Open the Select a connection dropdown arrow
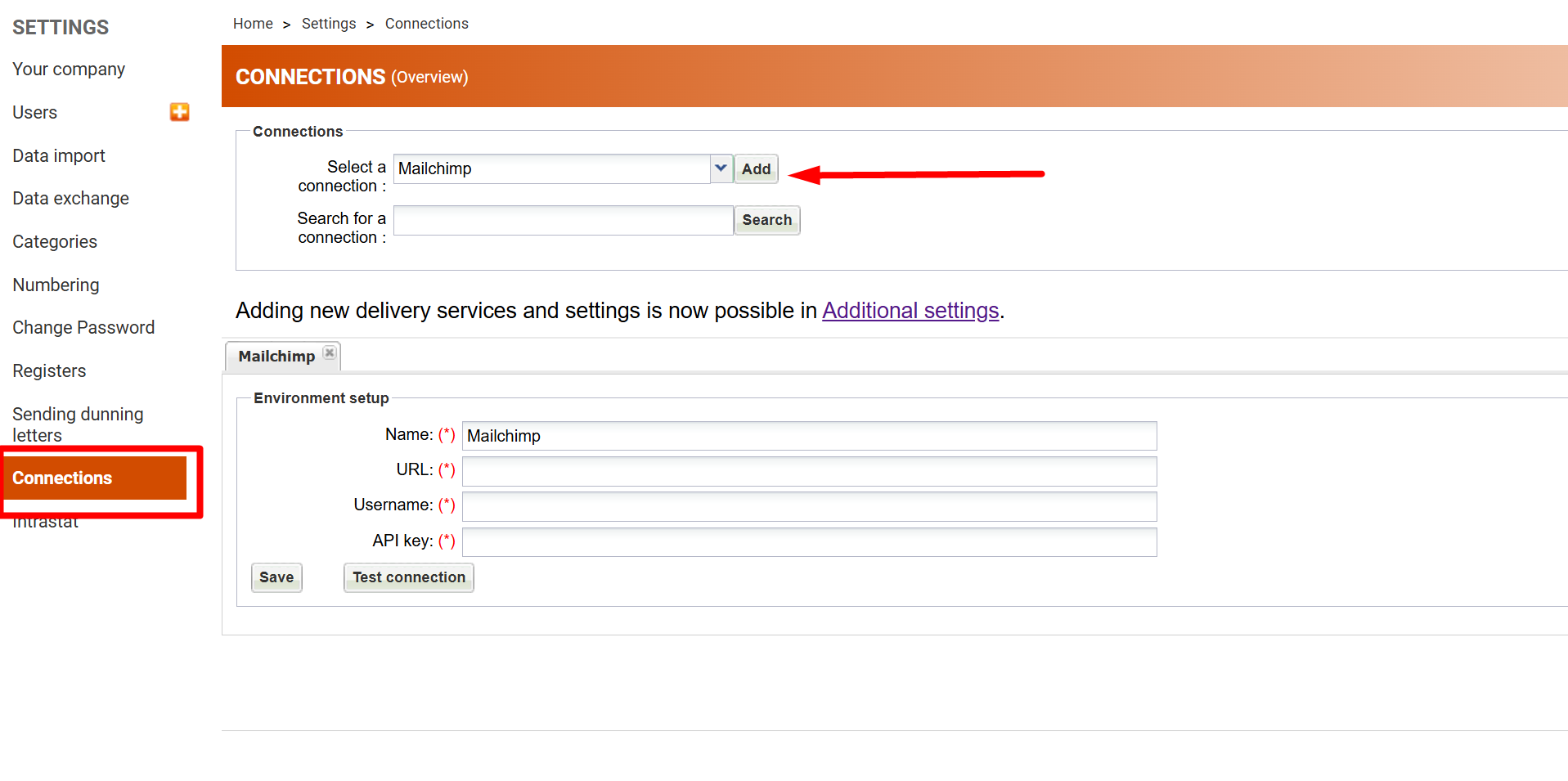 721,168
